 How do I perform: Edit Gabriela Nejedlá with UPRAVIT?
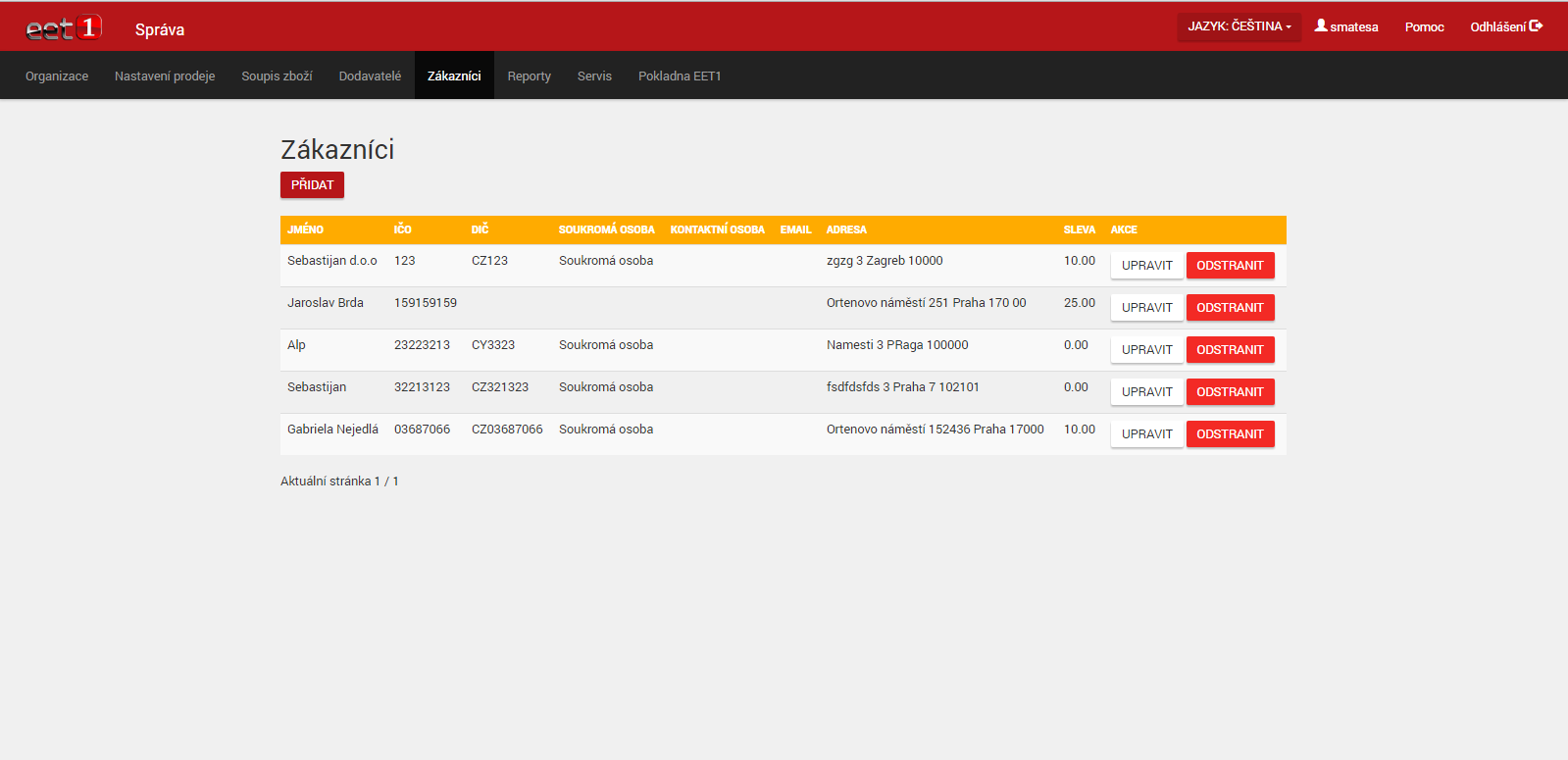click(x=1146, y=434)
